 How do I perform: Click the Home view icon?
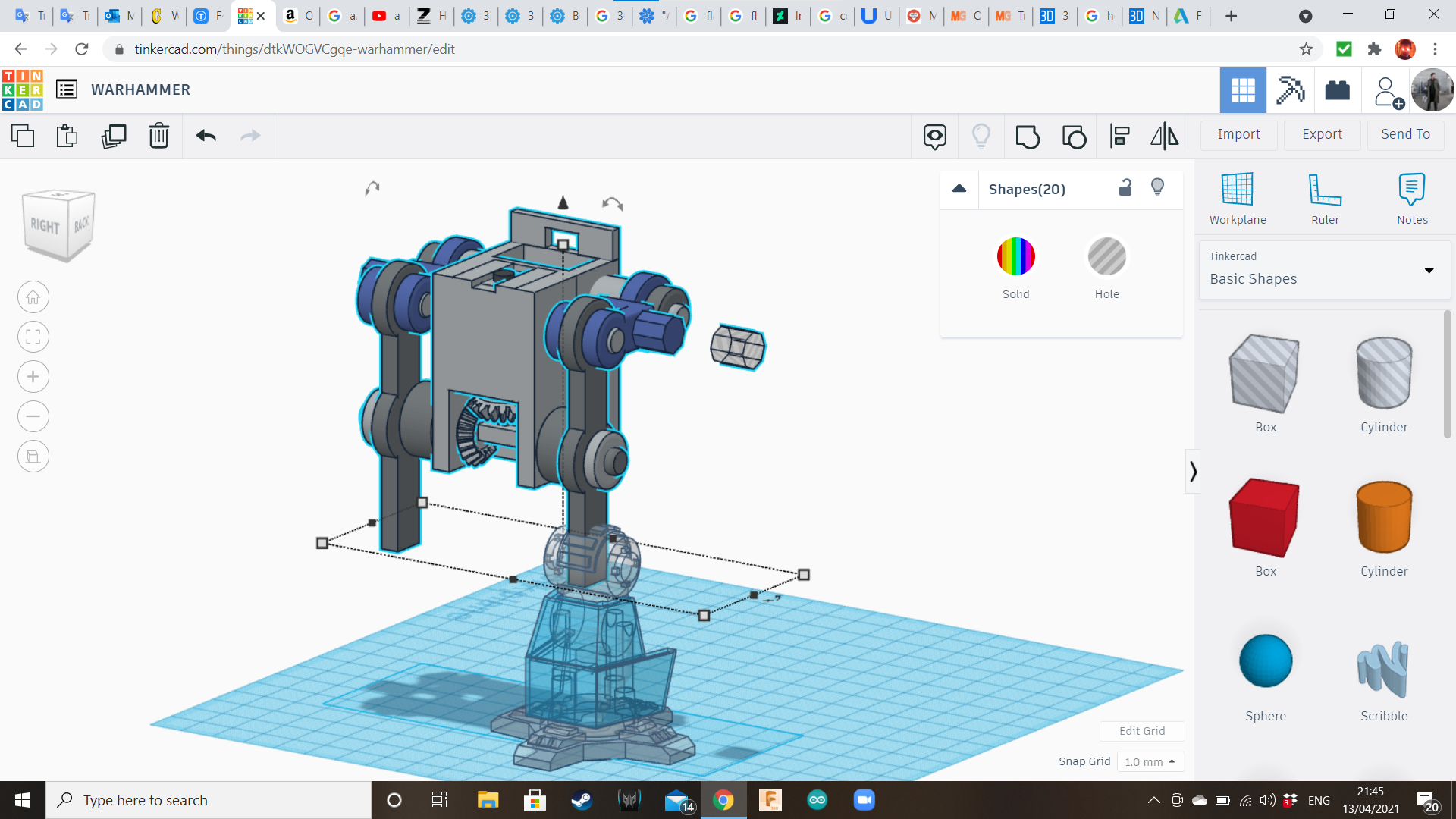point(33,297)
